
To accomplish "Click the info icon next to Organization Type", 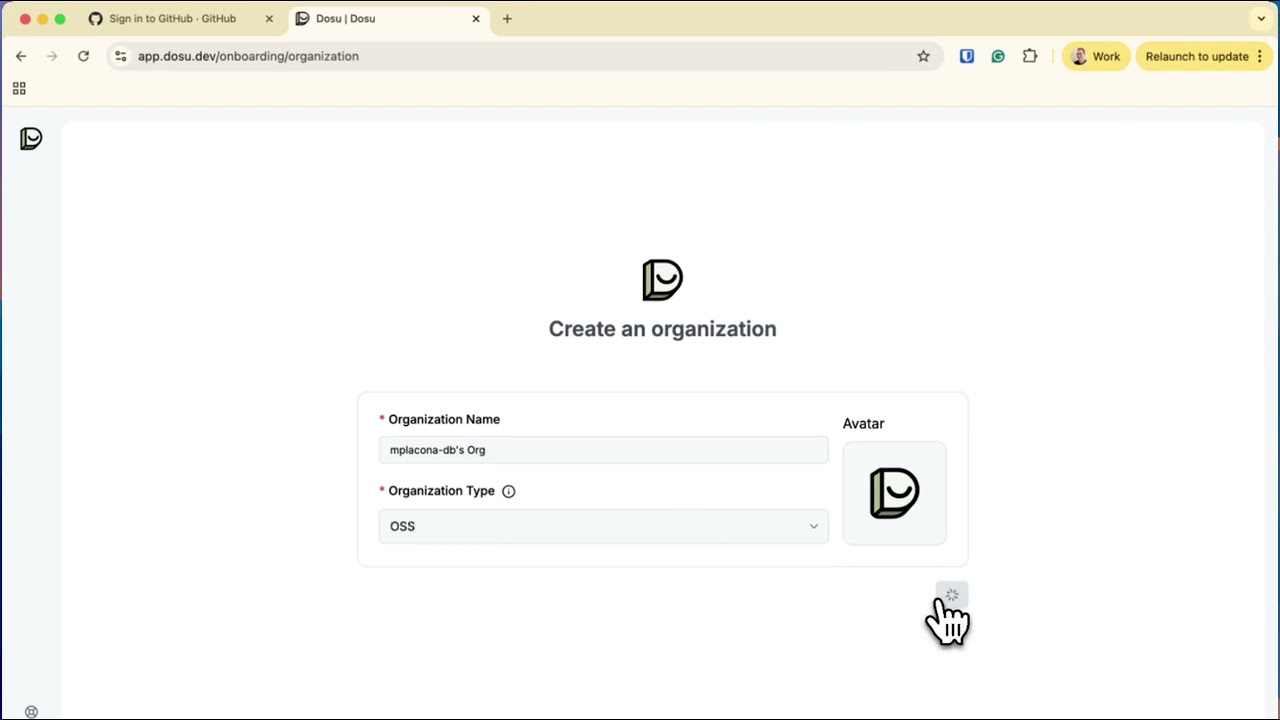I will [508, 491].
